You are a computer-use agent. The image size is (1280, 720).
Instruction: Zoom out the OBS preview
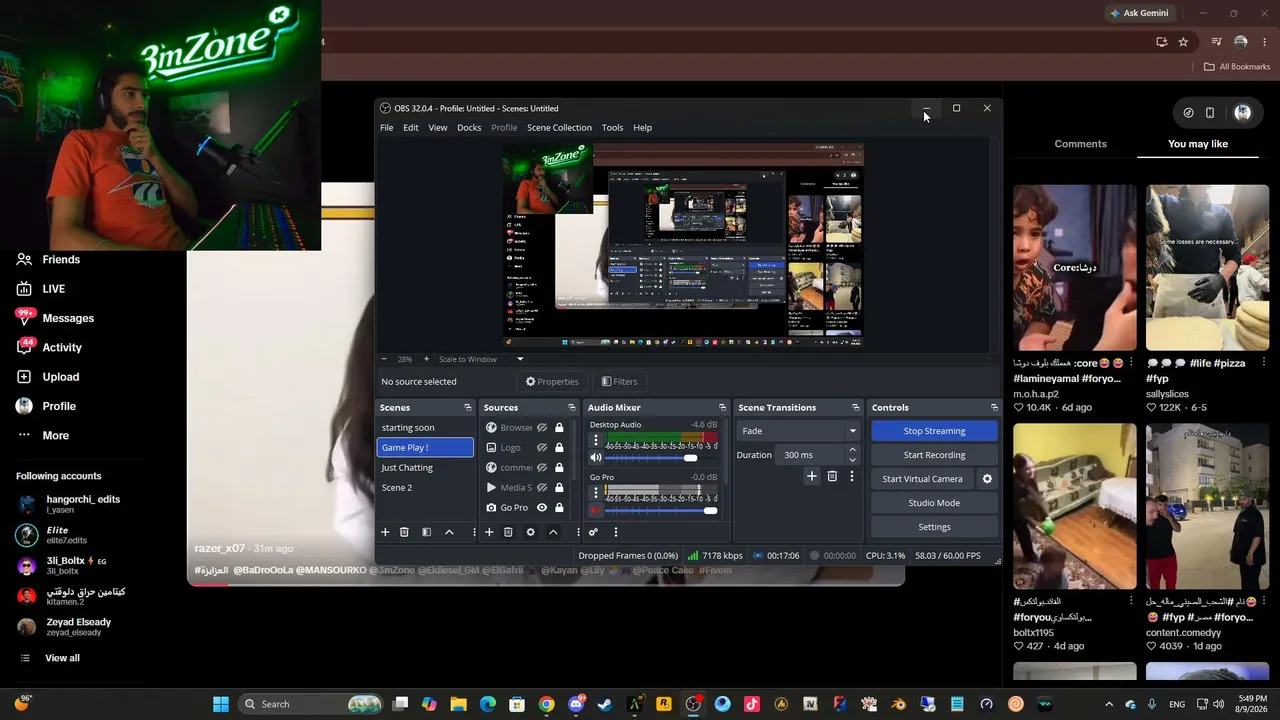[x=384, y=359]
